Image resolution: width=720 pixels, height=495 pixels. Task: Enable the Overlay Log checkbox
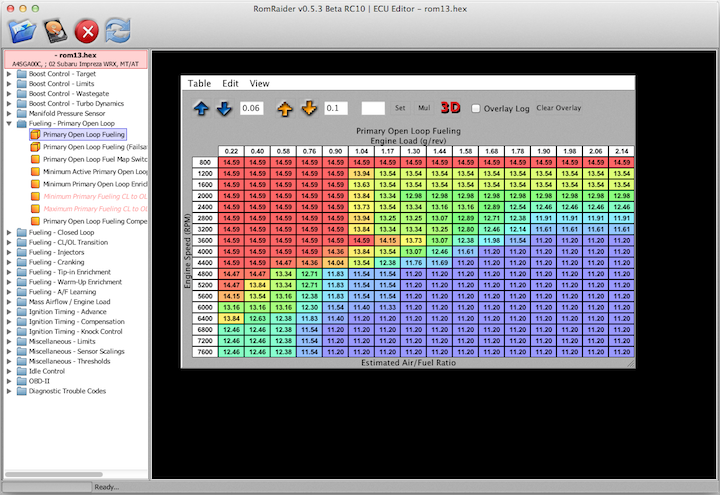(x=476, y=108)
